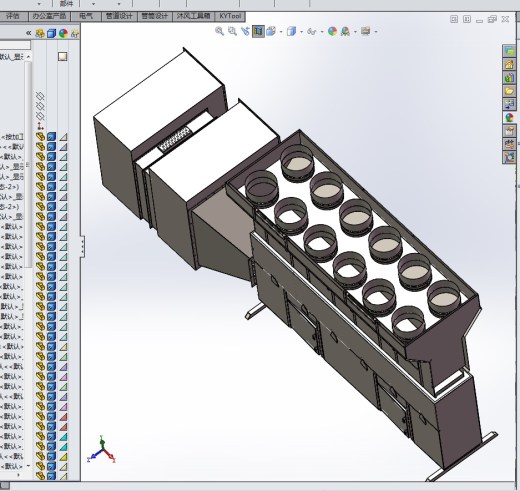Switch to the 管筒设计 tab
Image resolution: width=520 pixels, height=491 pixels.
[x=155, y=16]
